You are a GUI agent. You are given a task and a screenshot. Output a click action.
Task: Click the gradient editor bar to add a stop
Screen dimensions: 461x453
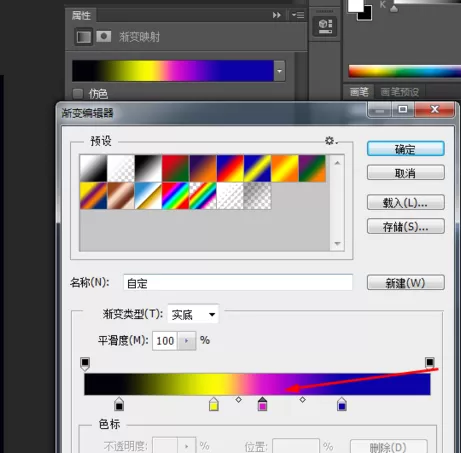[257, 384]
